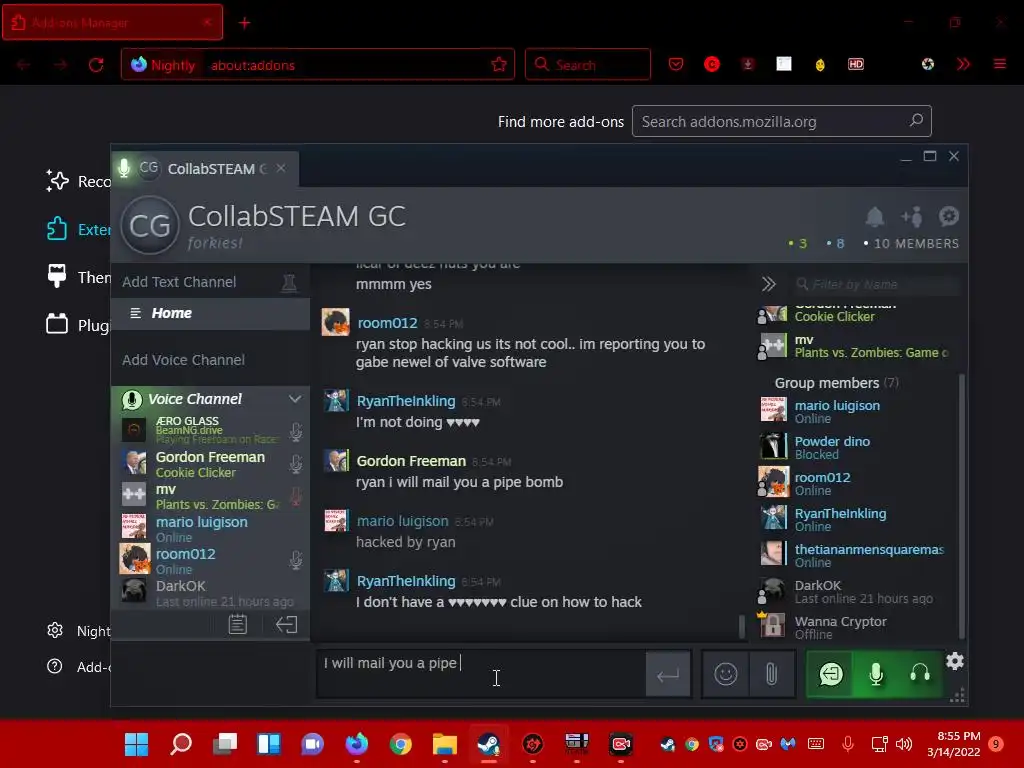Click the Firefox Search box
1024x768 pixels.
point(588,64)
